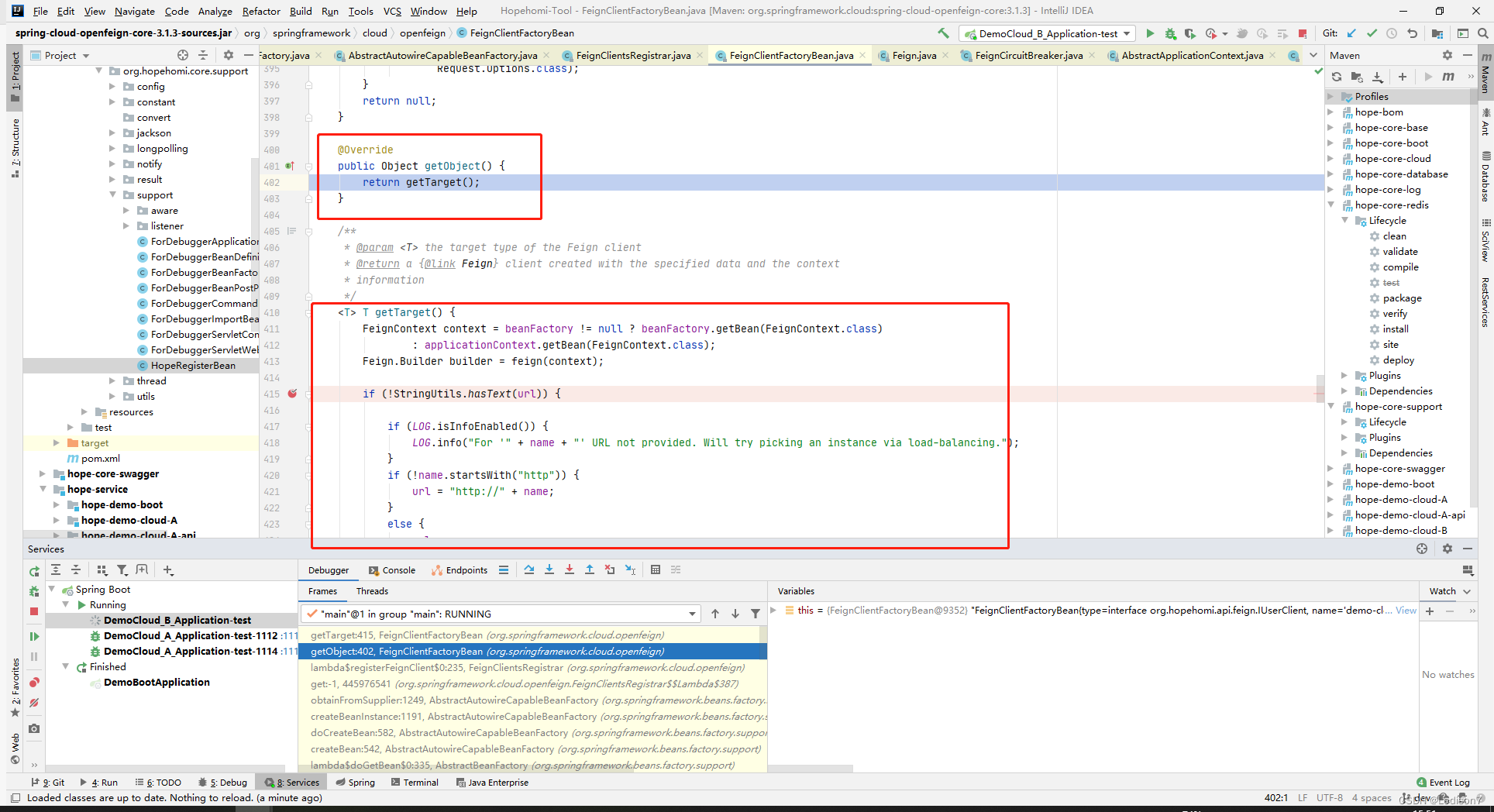The width and height of the screenshot is (1494, 812).
Task: Open the Navigate menu
Action: [x=134, y=11]
